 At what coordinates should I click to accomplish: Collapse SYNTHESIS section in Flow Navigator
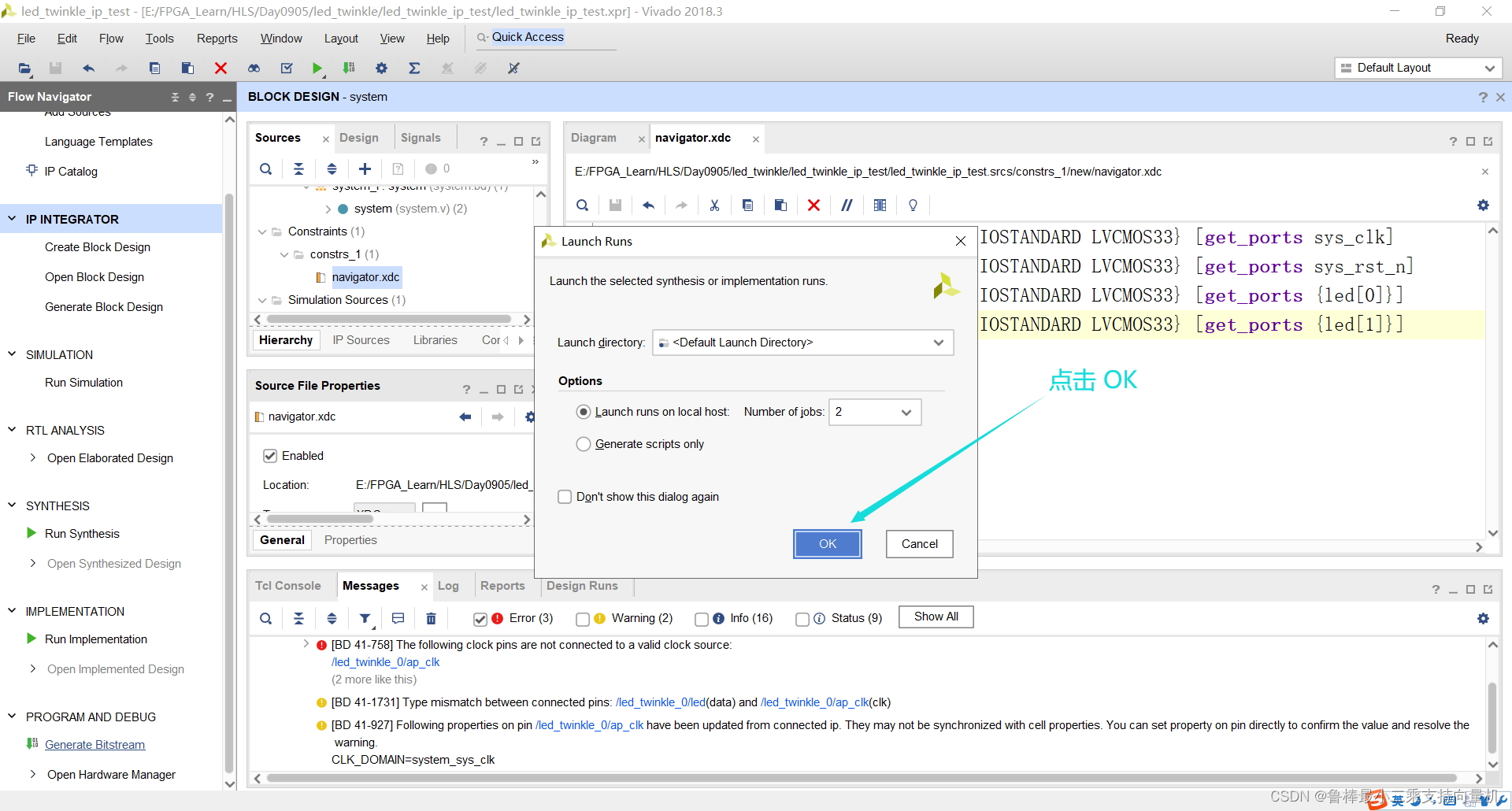13,505
